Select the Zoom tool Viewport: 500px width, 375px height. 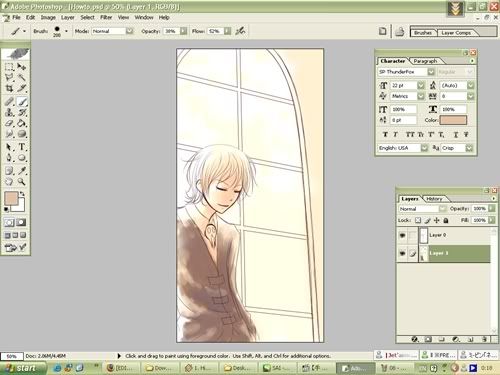pyautogui.click(x=22, y=182)
